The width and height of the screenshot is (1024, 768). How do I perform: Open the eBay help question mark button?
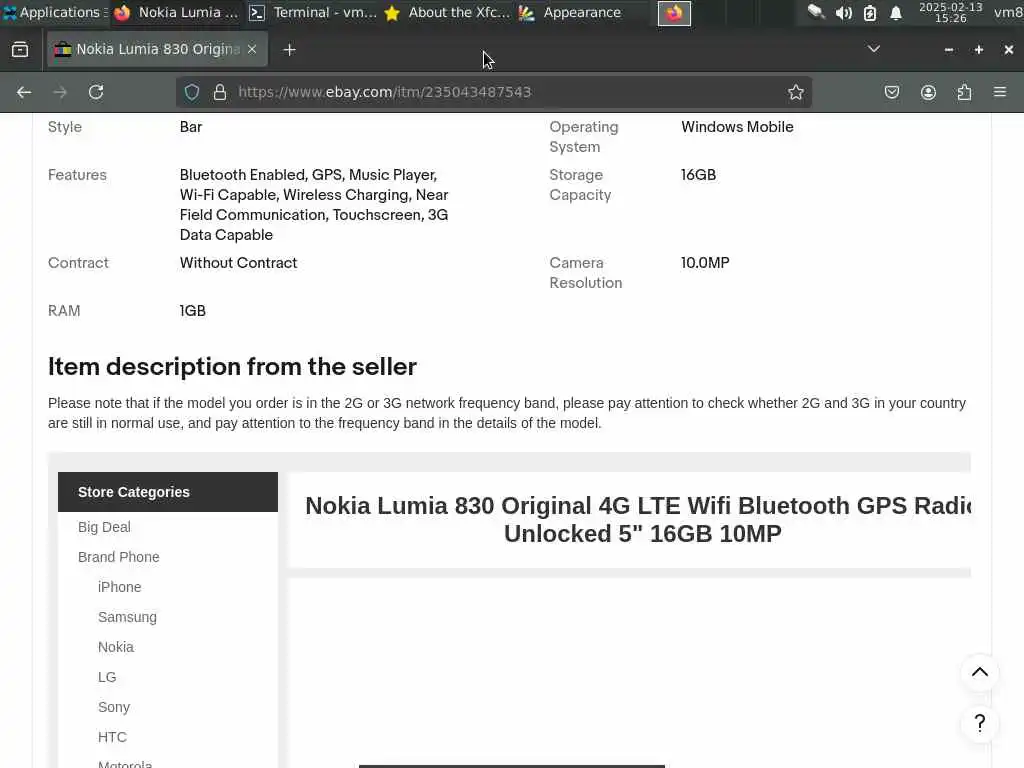pos(980,723)
